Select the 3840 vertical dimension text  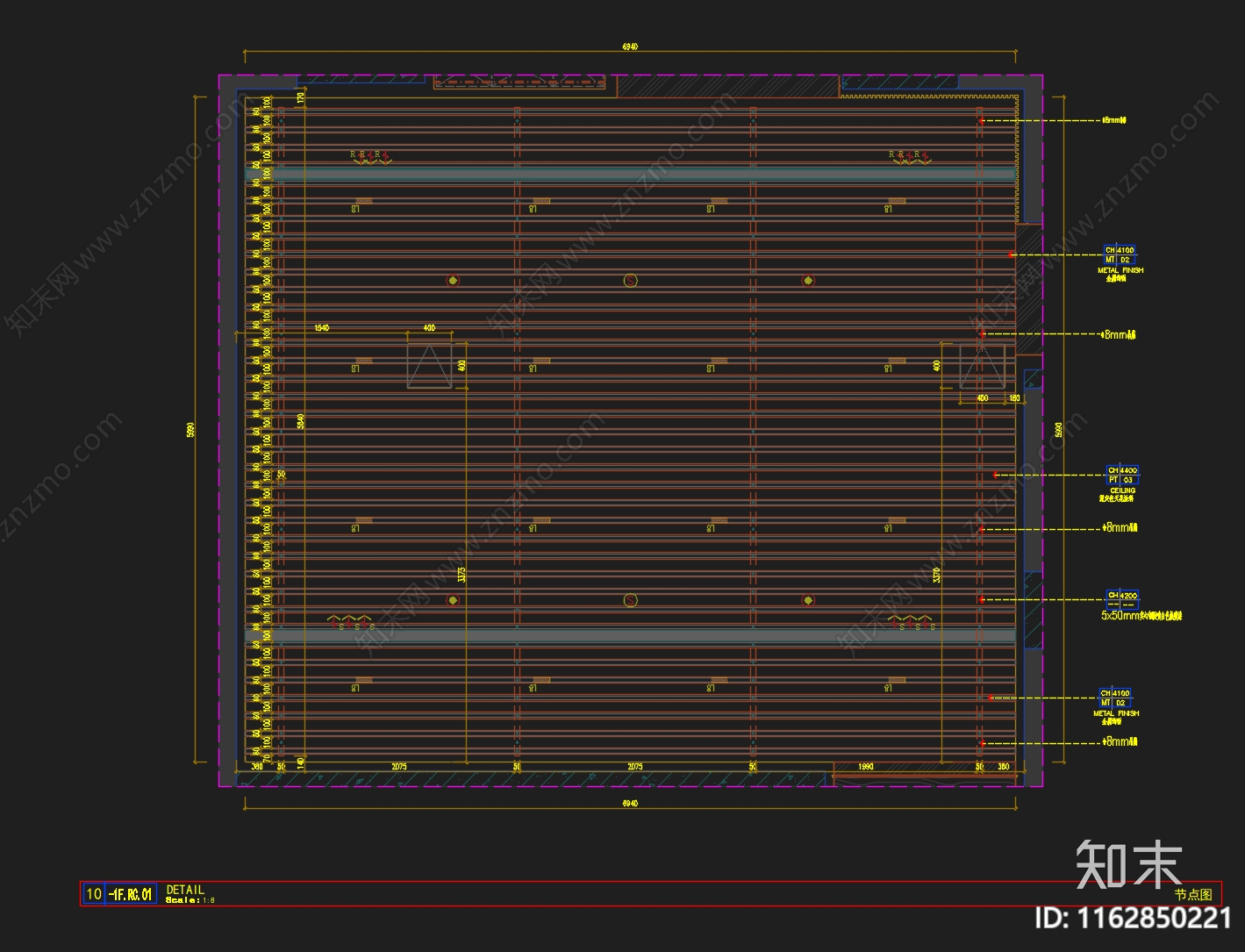click(x=300, y=421)
